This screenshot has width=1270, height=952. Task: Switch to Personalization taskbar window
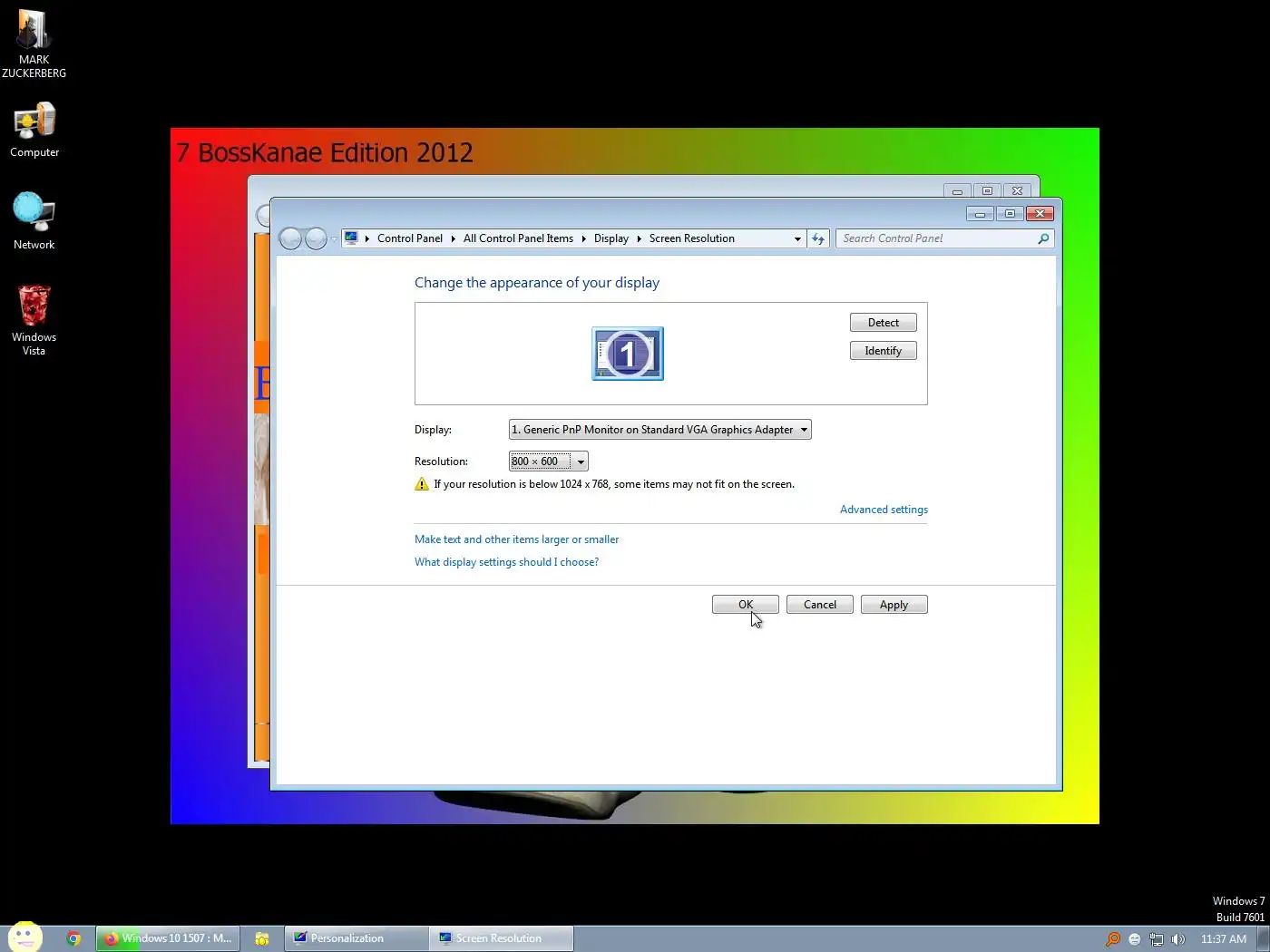pos(357,938)
